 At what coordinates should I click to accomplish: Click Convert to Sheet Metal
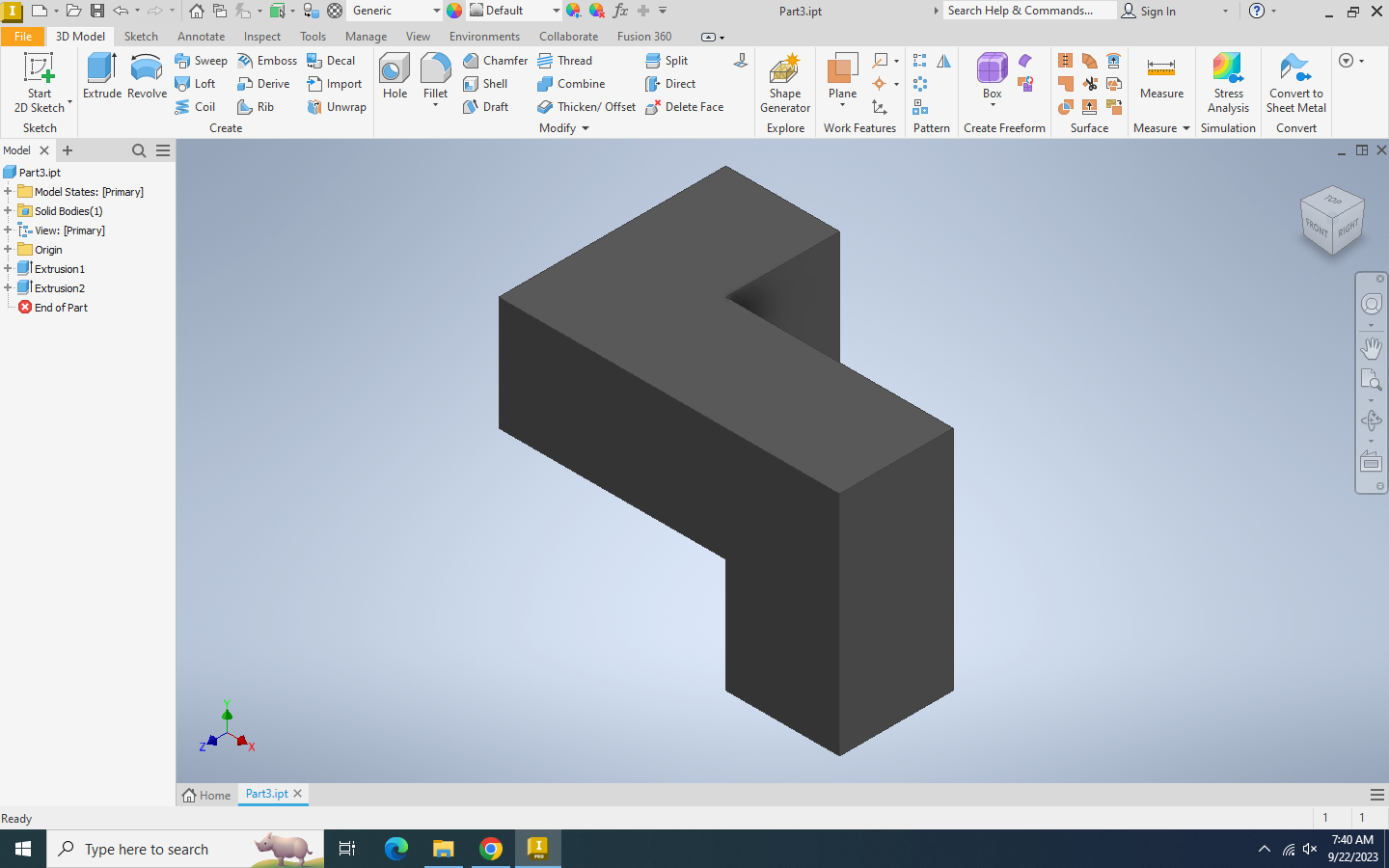(x=1295, y=83)
